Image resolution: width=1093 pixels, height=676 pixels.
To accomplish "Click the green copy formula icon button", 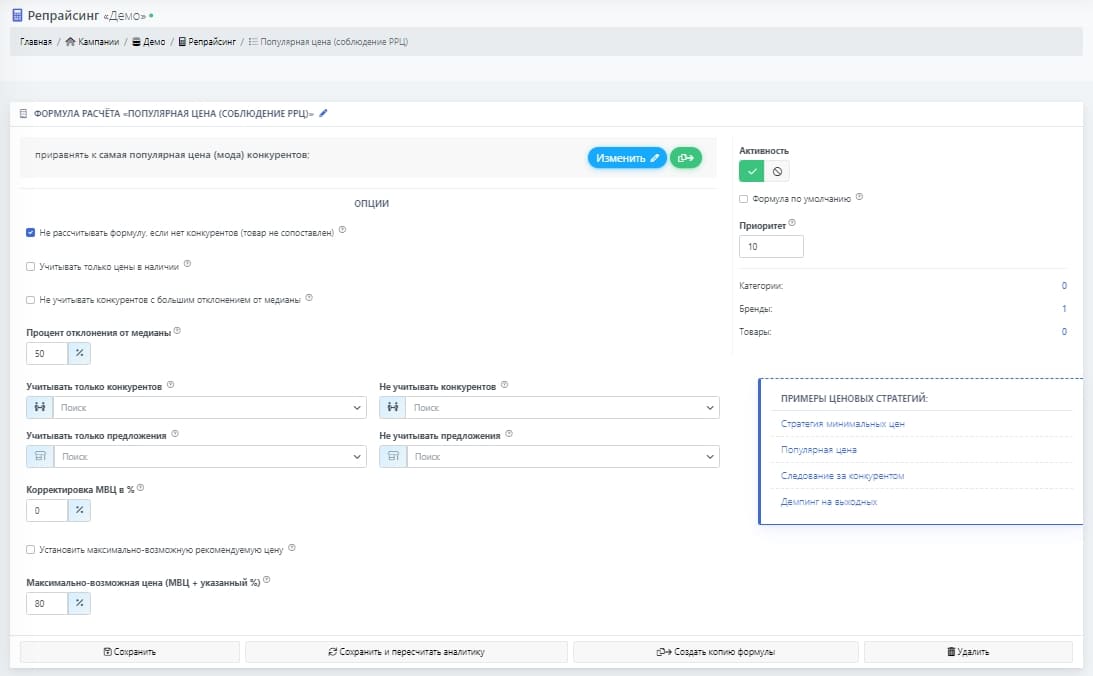I will [686, 157].
